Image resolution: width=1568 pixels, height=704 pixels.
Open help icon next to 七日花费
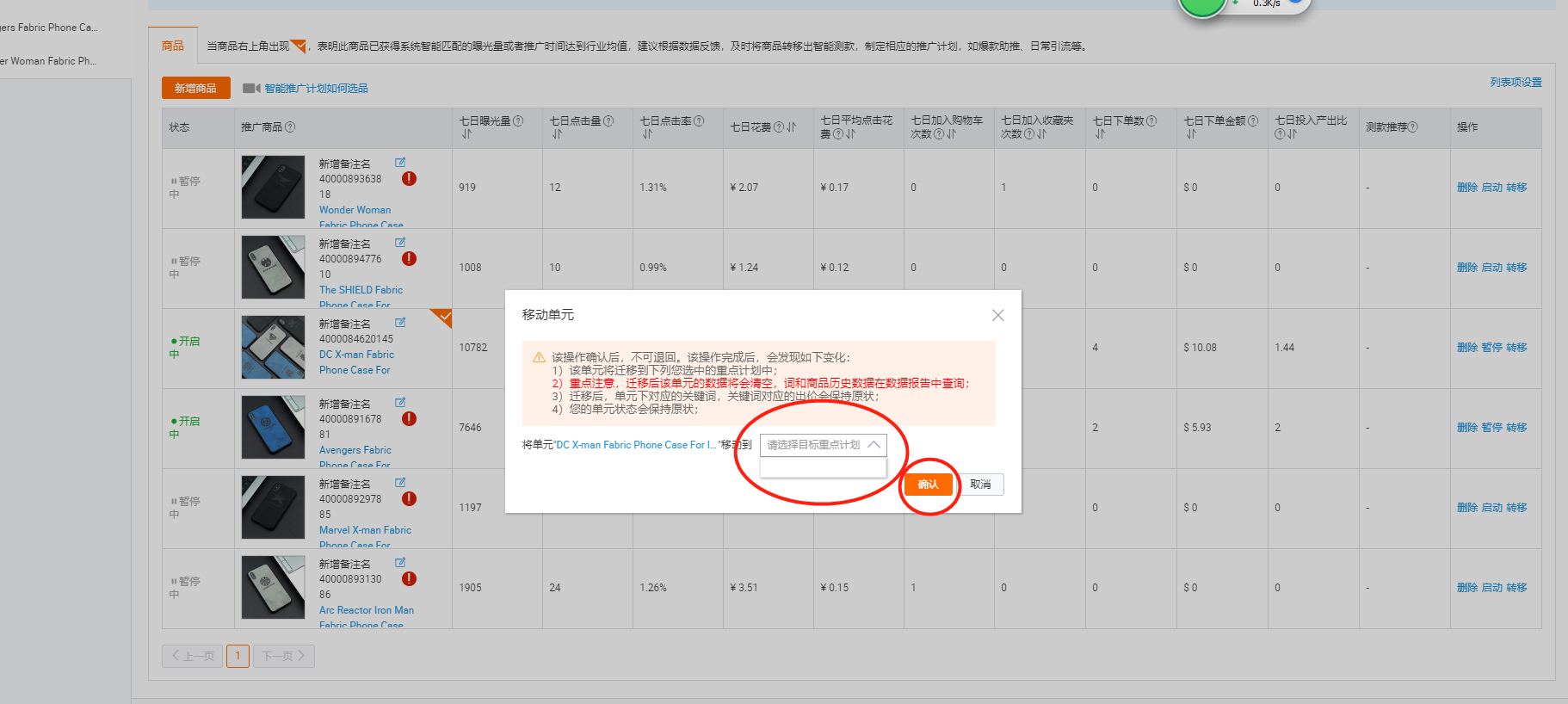point(778,127)
